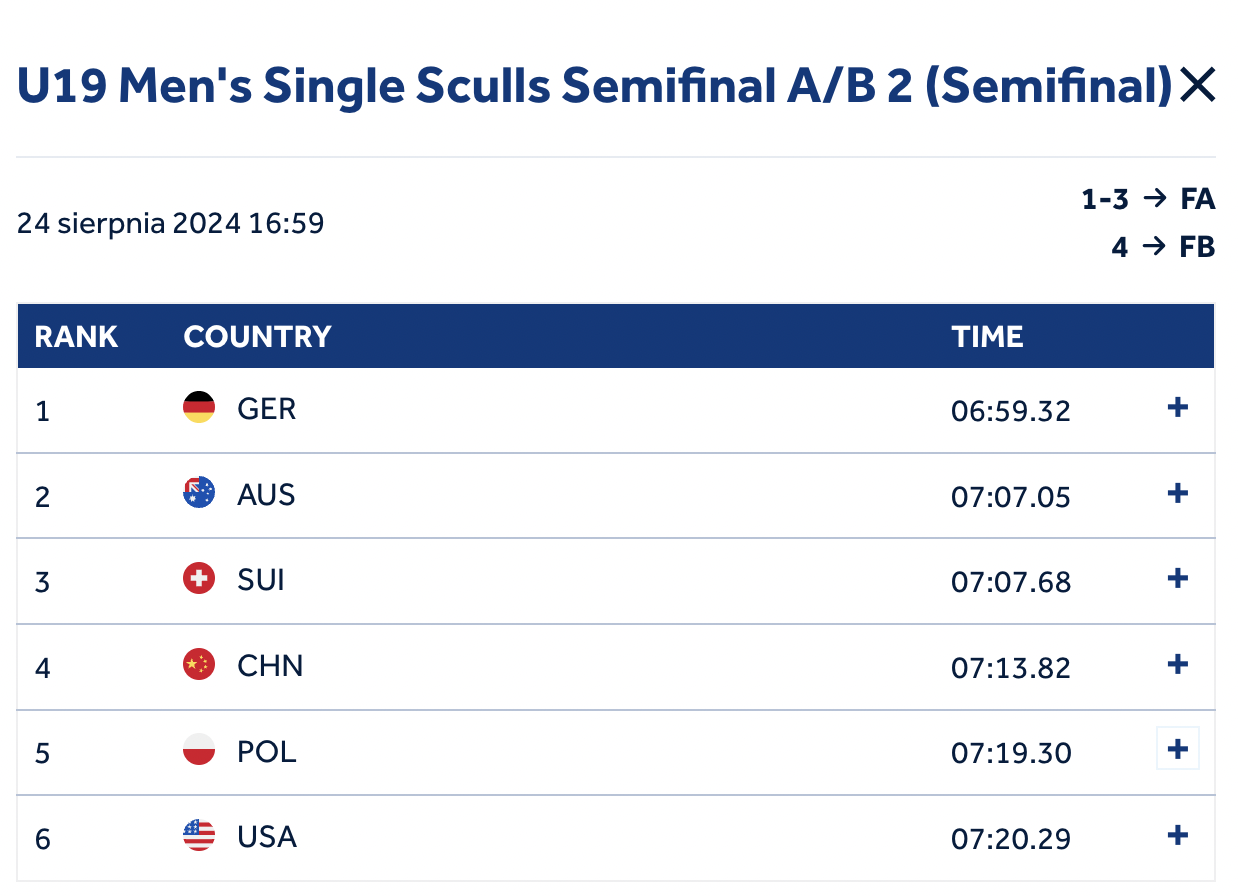Click the USA flag icon
This screenshot has width=1238, height=896.
pyautogui.click(x=199, y=835)
